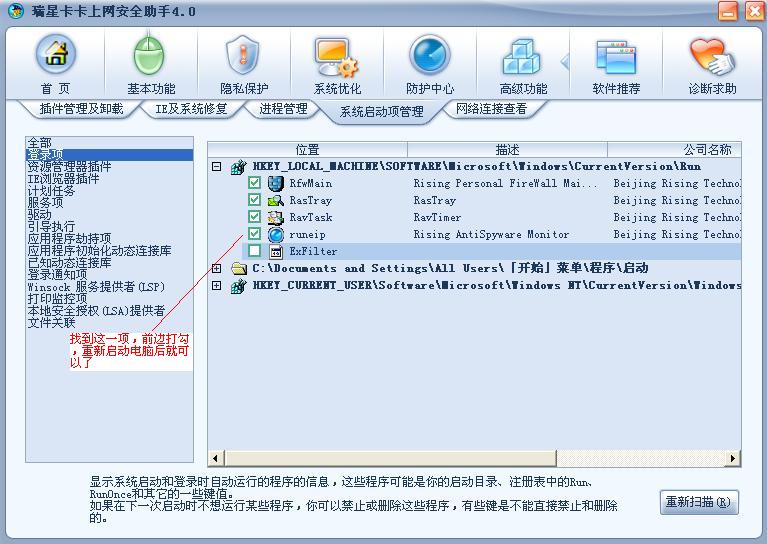Open 诊断求助 heart icon
The width and height of the screenshot is (767, 544).
[712, 57]
